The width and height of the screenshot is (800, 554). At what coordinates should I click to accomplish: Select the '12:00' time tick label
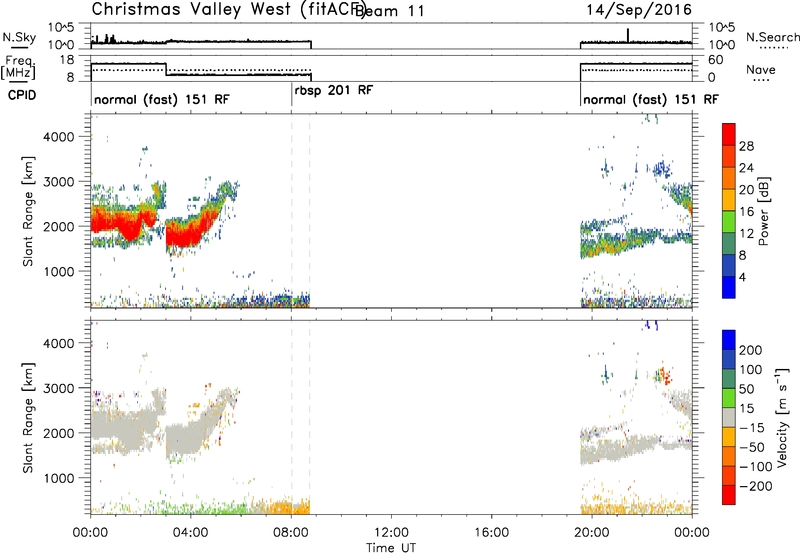391,533
